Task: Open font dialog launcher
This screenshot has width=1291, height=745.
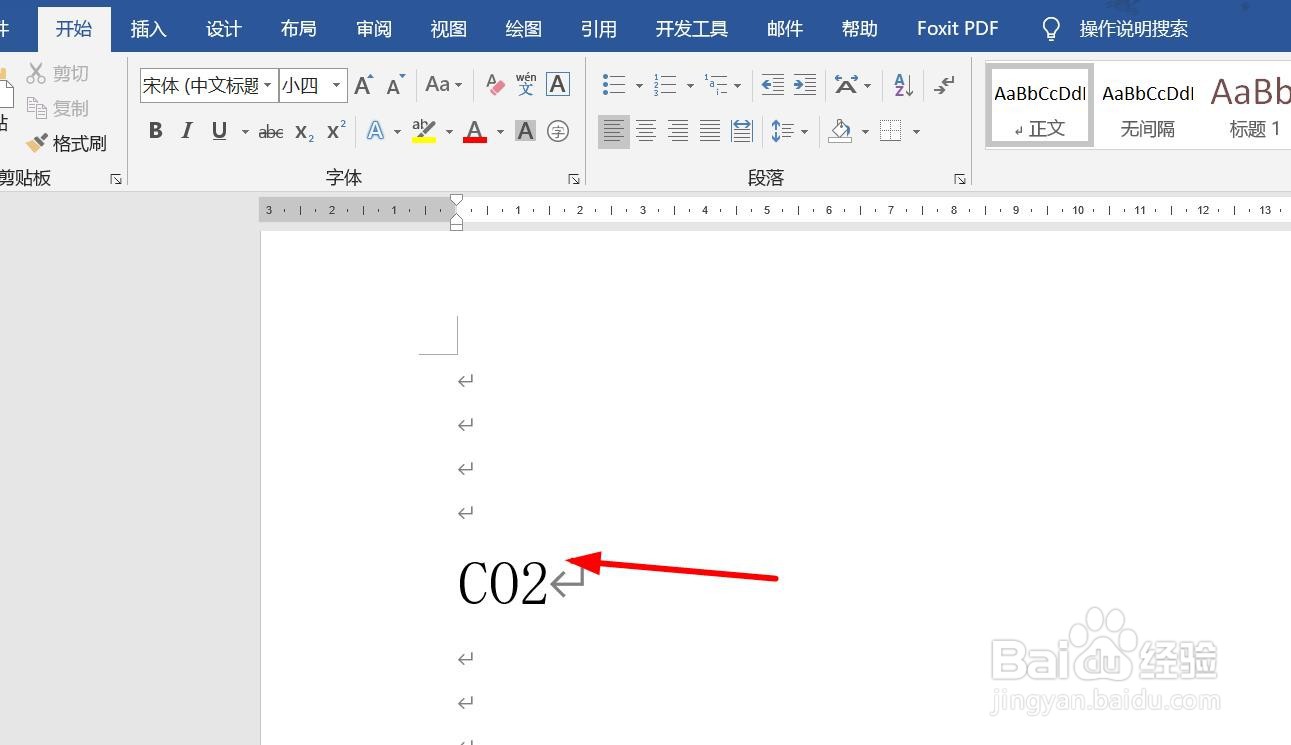Action: coord(574,179)
